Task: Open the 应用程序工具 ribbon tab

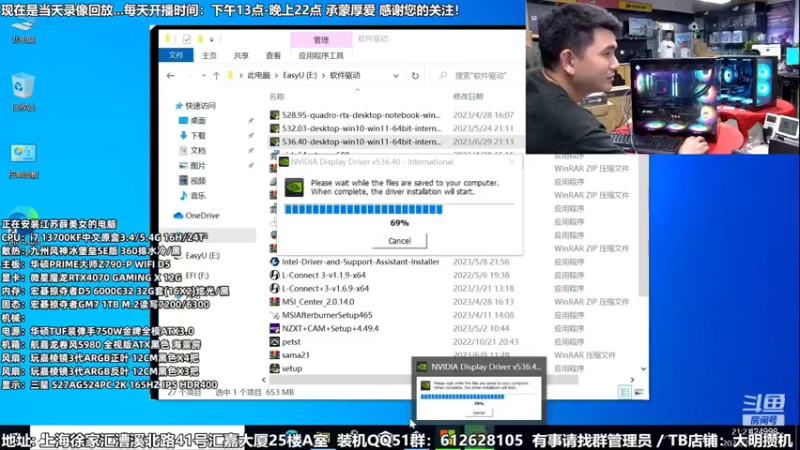Action: pyautogui.click(x=321, y=55)
